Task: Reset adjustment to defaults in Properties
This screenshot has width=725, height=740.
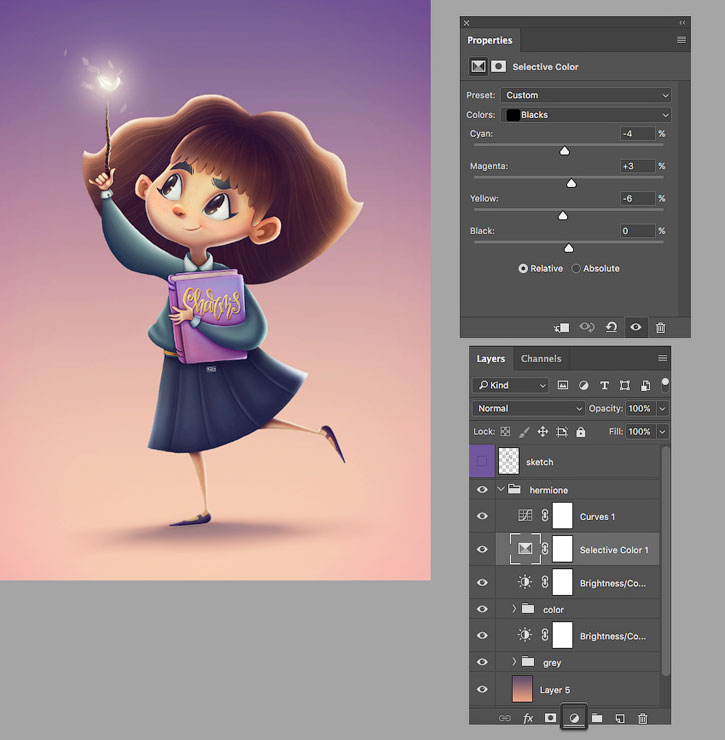Action: tap(611, 327)
